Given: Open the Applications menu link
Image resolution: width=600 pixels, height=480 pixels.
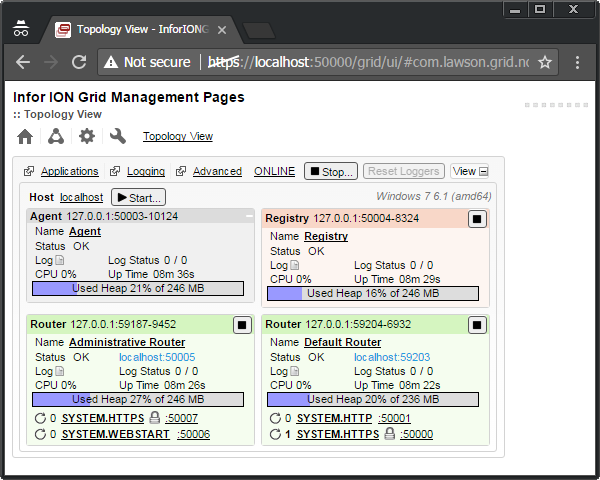Looking at the screenshot, I should point(69,171).
